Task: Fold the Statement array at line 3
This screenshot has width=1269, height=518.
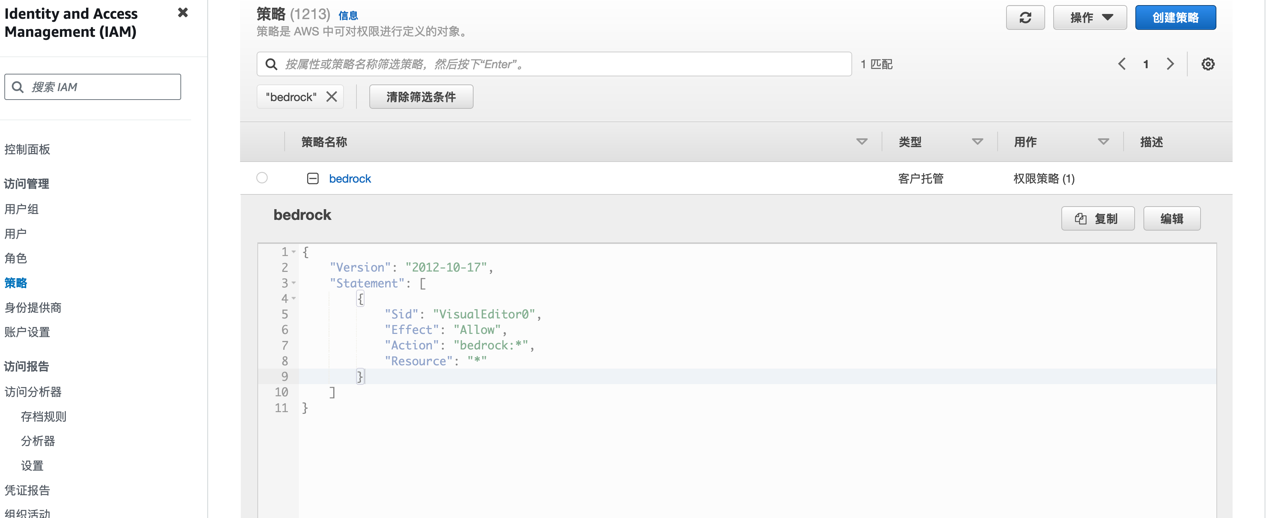Action: point(294,284)
